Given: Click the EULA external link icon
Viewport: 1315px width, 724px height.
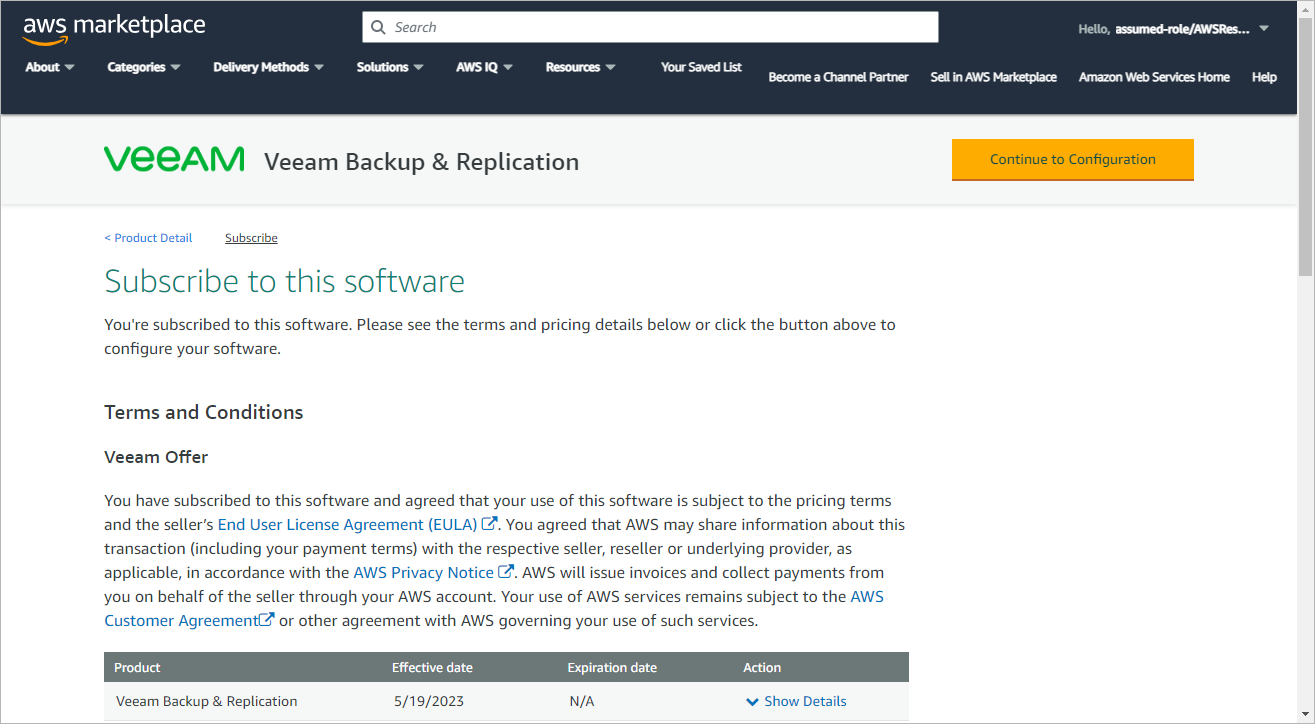Looking at the screenshot, I should [490, 523].
